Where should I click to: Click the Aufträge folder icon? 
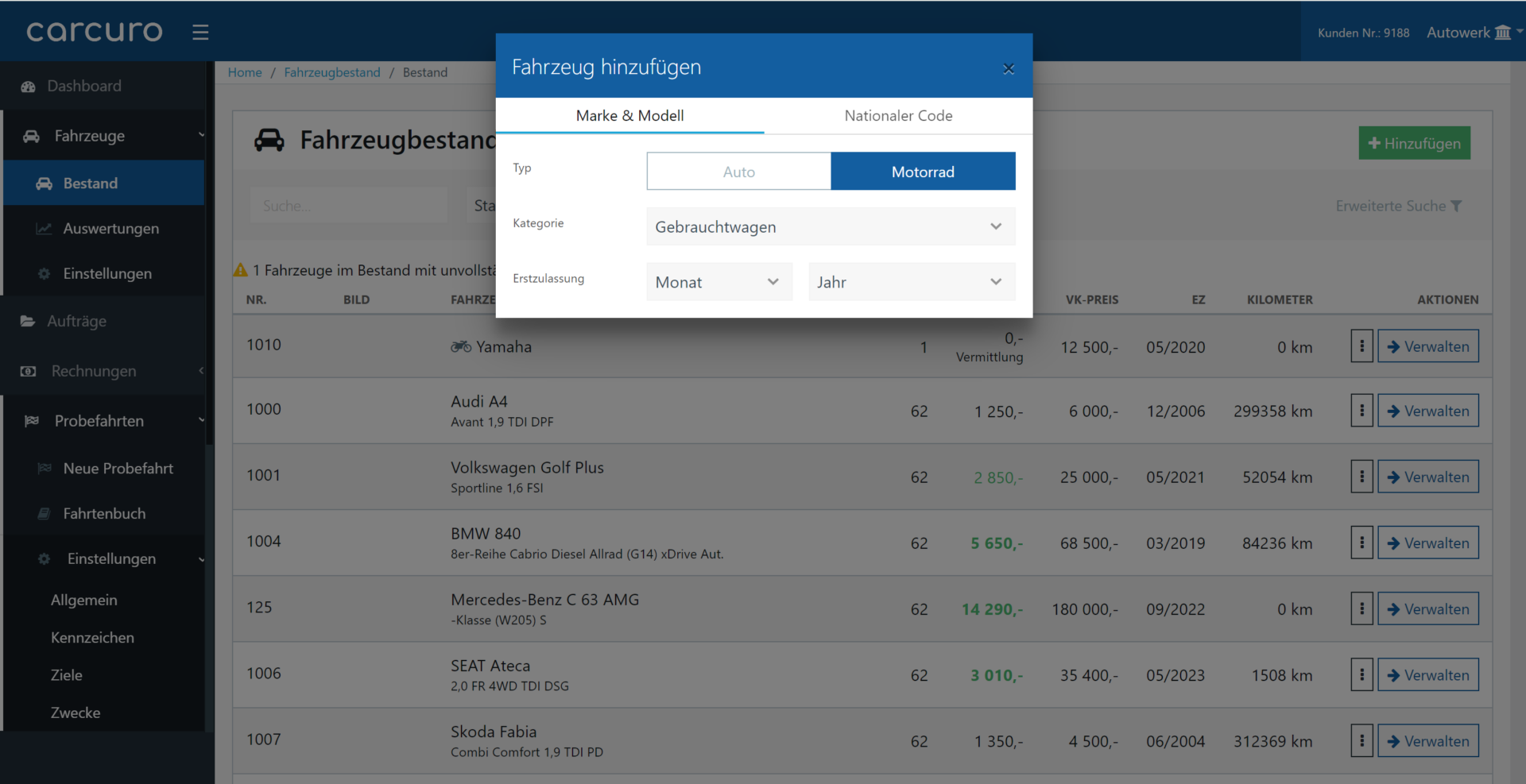pyautogui.click(x=28, y=321)
